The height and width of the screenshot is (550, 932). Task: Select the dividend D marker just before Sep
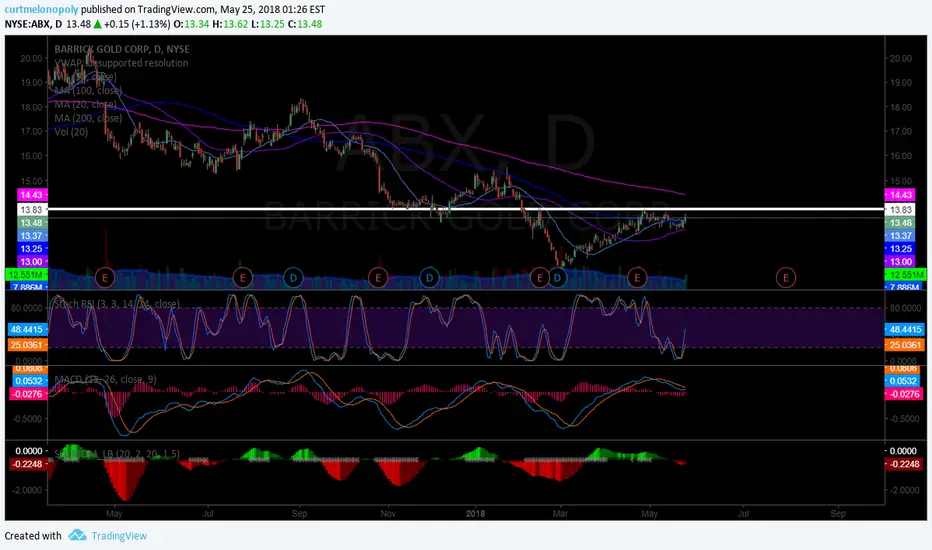click(293, 277)
